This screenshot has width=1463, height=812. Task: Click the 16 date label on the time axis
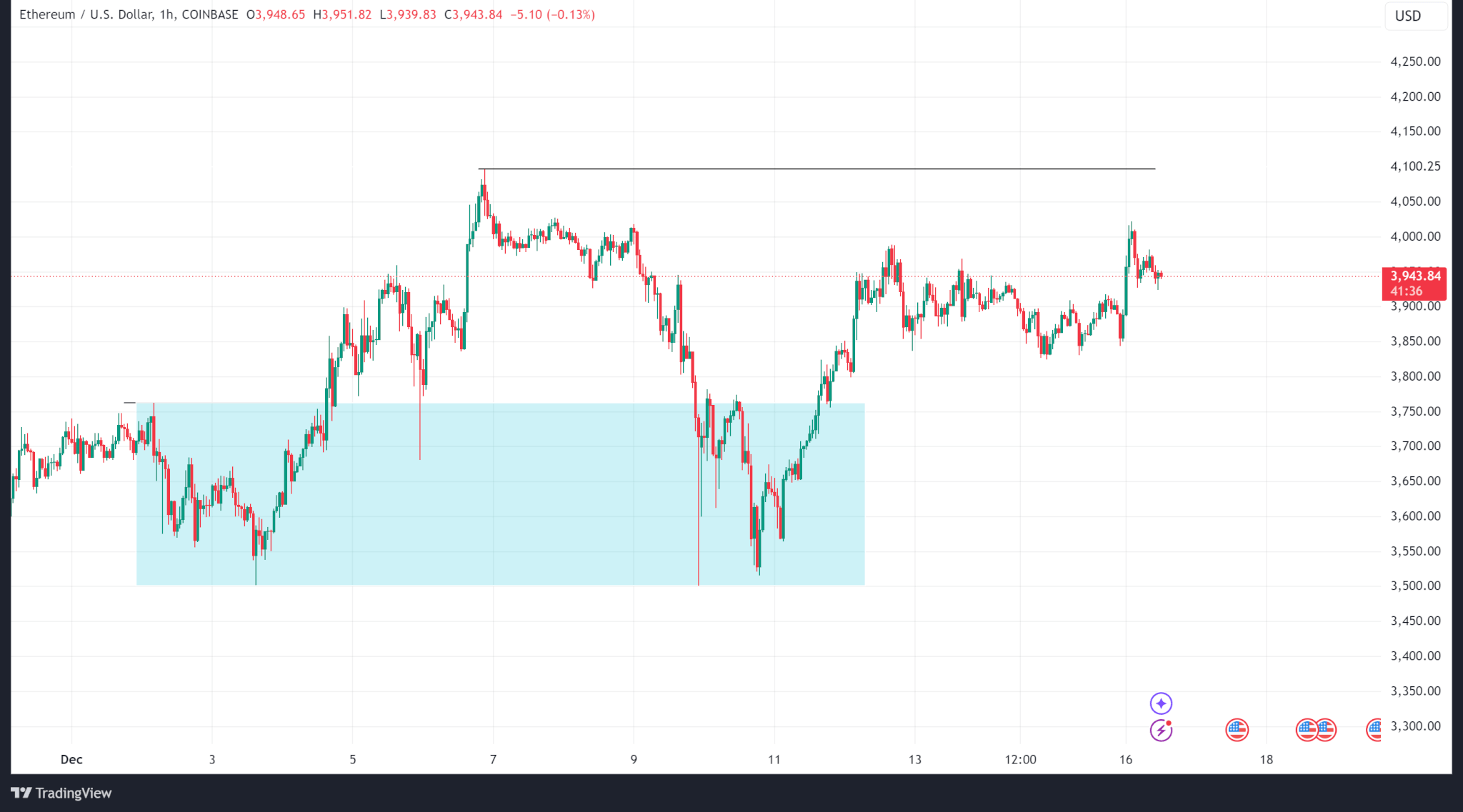pyautogui.click(x=1126, y=759)
